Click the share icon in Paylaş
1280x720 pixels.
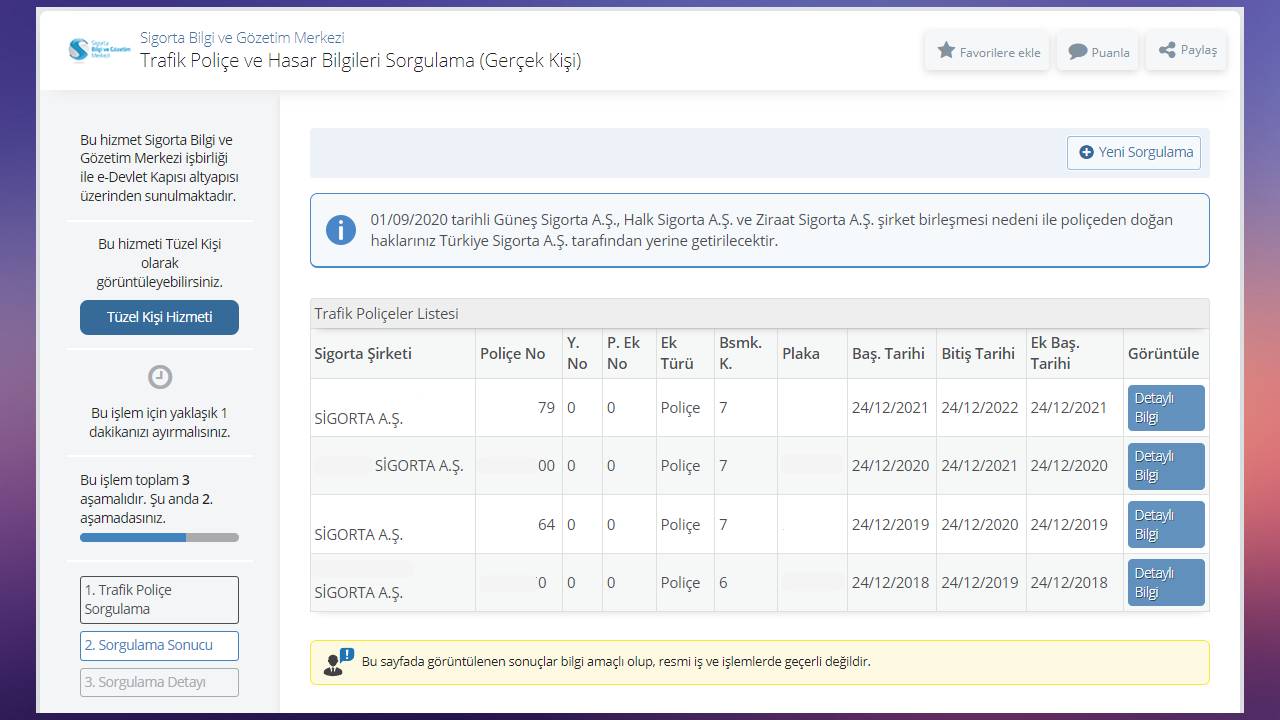click(1166, 50)
